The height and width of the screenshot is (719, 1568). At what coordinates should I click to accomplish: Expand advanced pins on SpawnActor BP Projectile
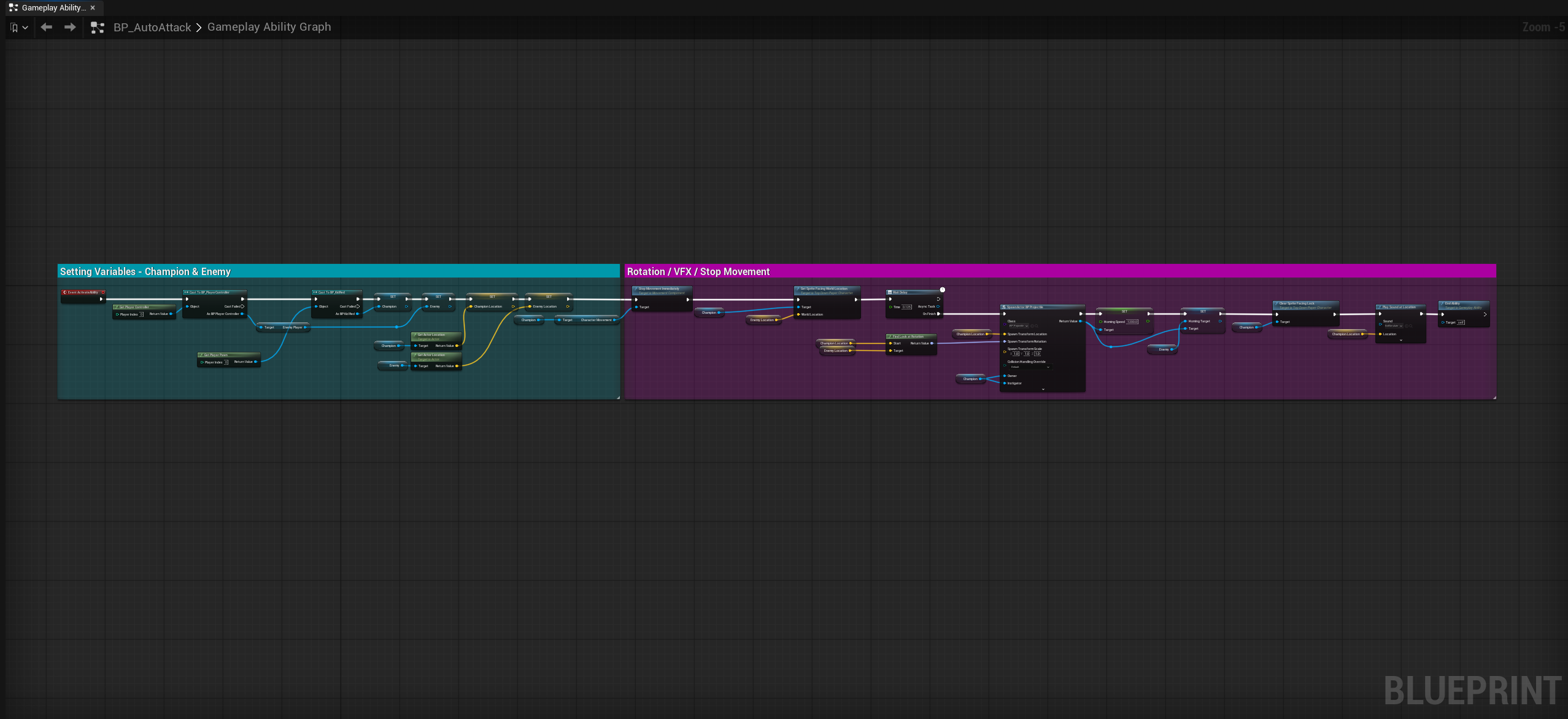pos(1043,389)
